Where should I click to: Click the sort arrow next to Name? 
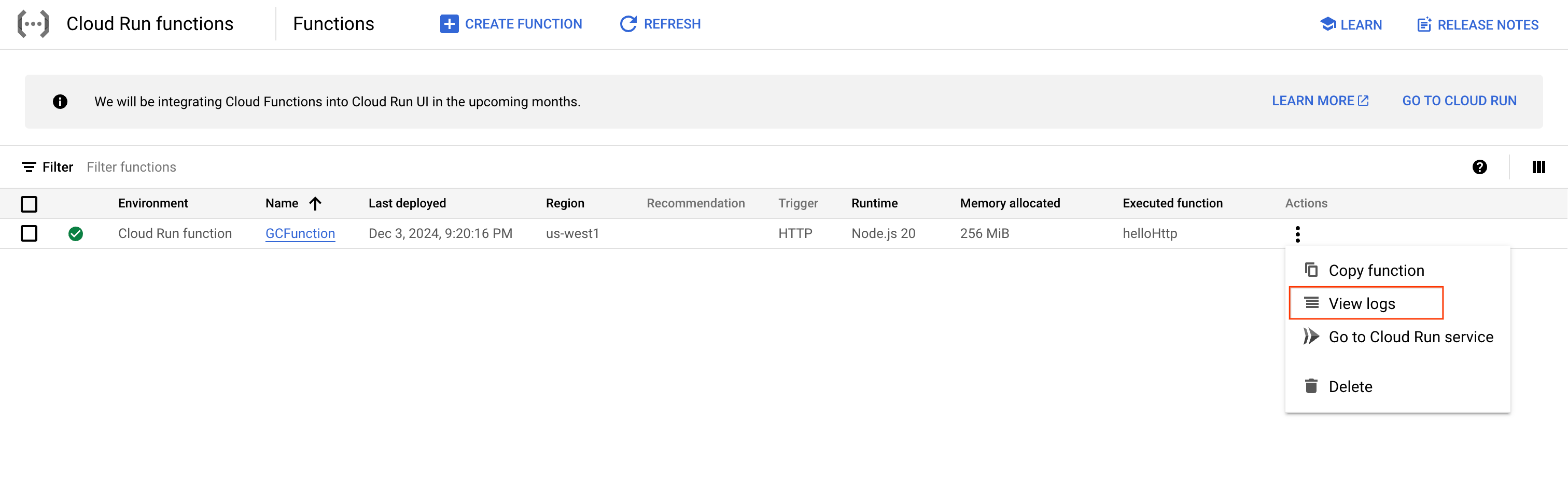(315, 203)
